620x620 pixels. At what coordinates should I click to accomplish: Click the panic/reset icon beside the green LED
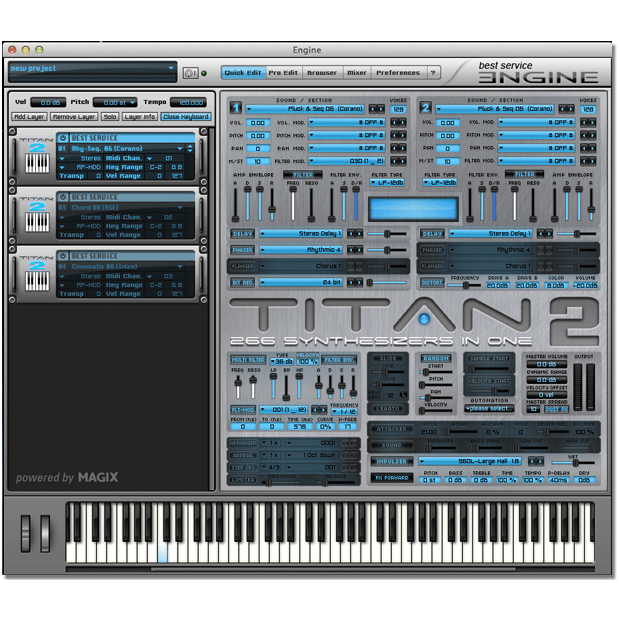[x=190, y=73]
